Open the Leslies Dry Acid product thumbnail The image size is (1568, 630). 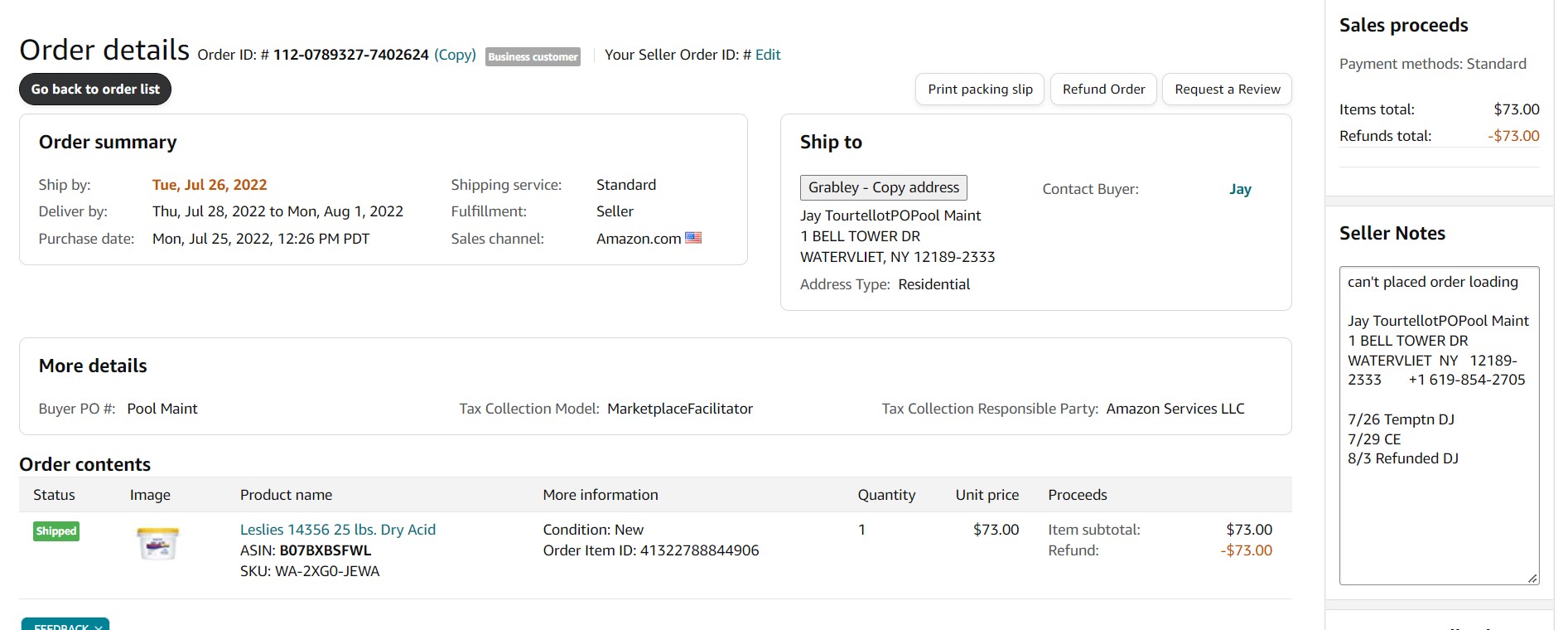pos(157,544)
